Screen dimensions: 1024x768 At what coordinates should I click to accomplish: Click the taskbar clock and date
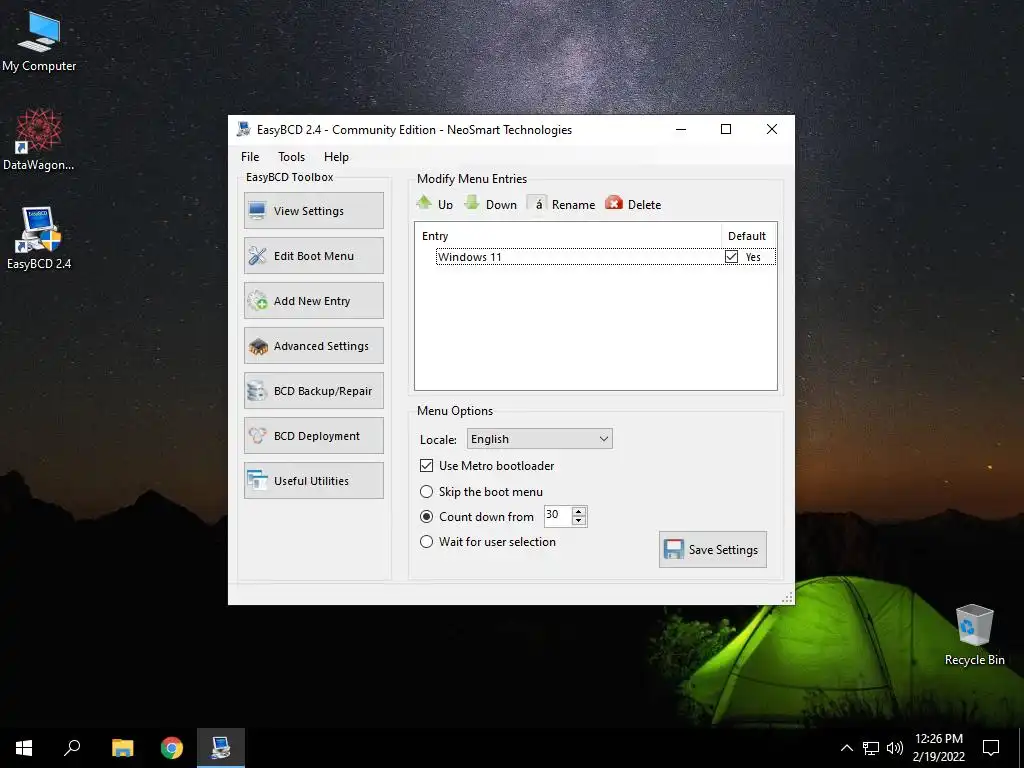coord(938,748)
